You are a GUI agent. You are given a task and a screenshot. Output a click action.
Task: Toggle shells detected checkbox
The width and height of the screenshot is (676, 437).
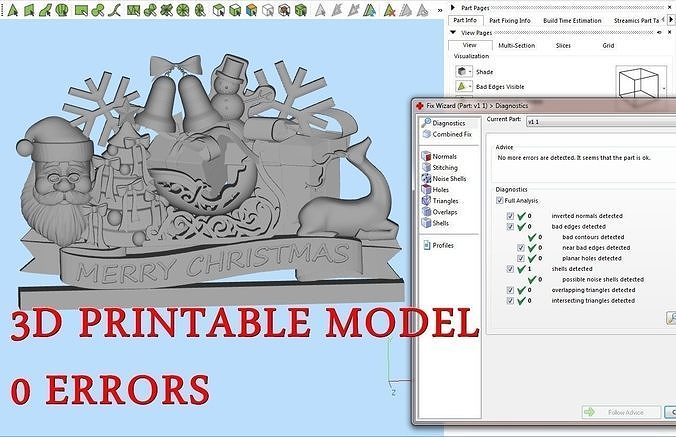point(510,269)
